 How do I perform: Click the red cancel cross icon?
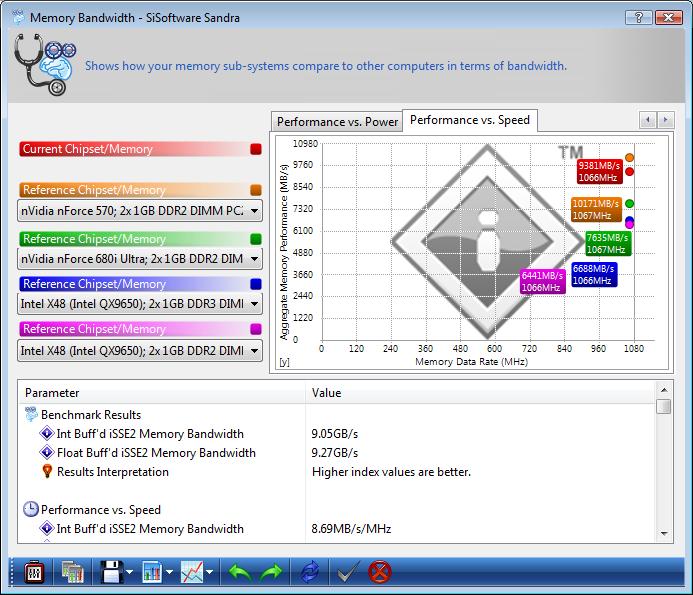380,572
